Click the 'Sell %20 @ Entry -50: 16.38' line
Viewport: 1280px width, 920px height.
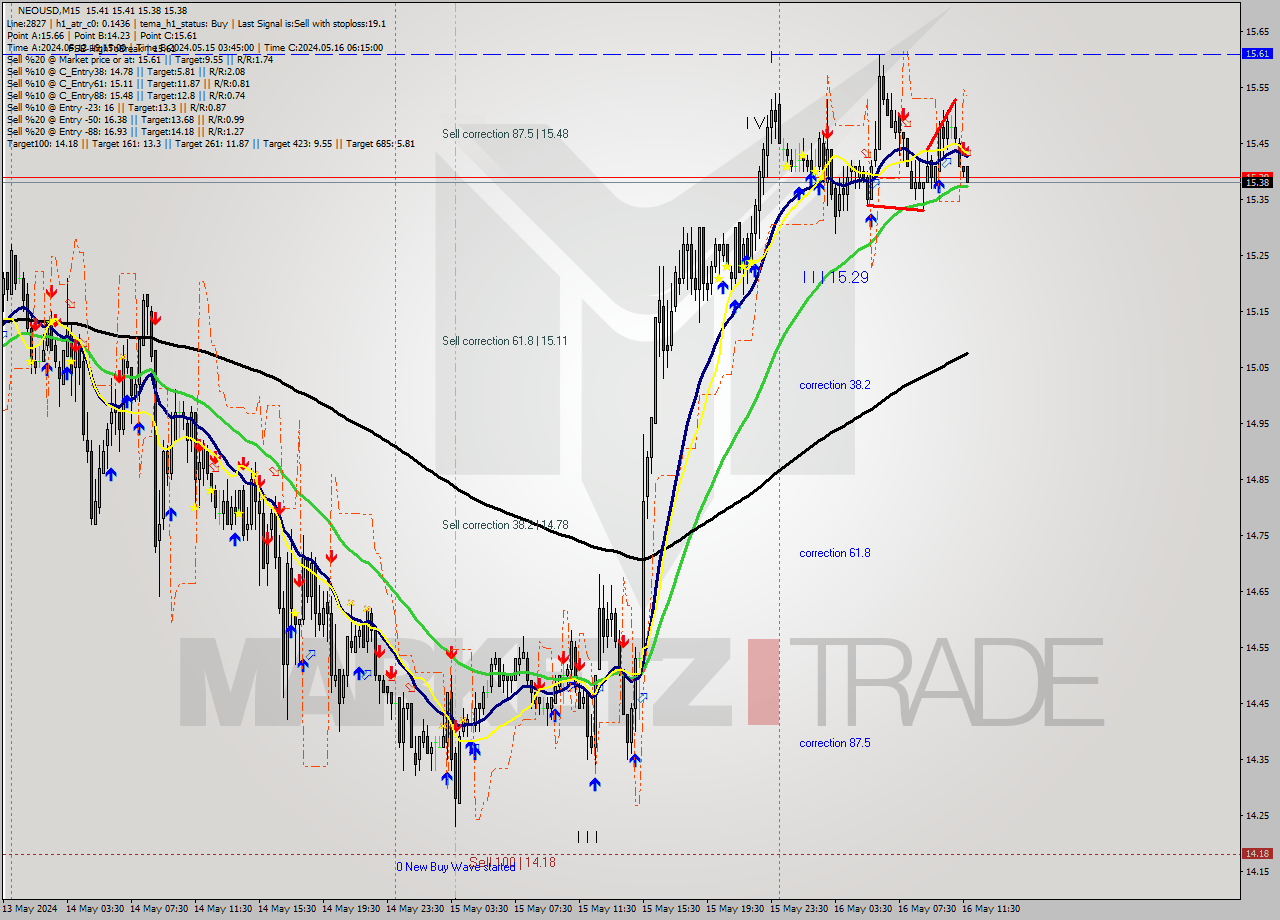point(126,119)
